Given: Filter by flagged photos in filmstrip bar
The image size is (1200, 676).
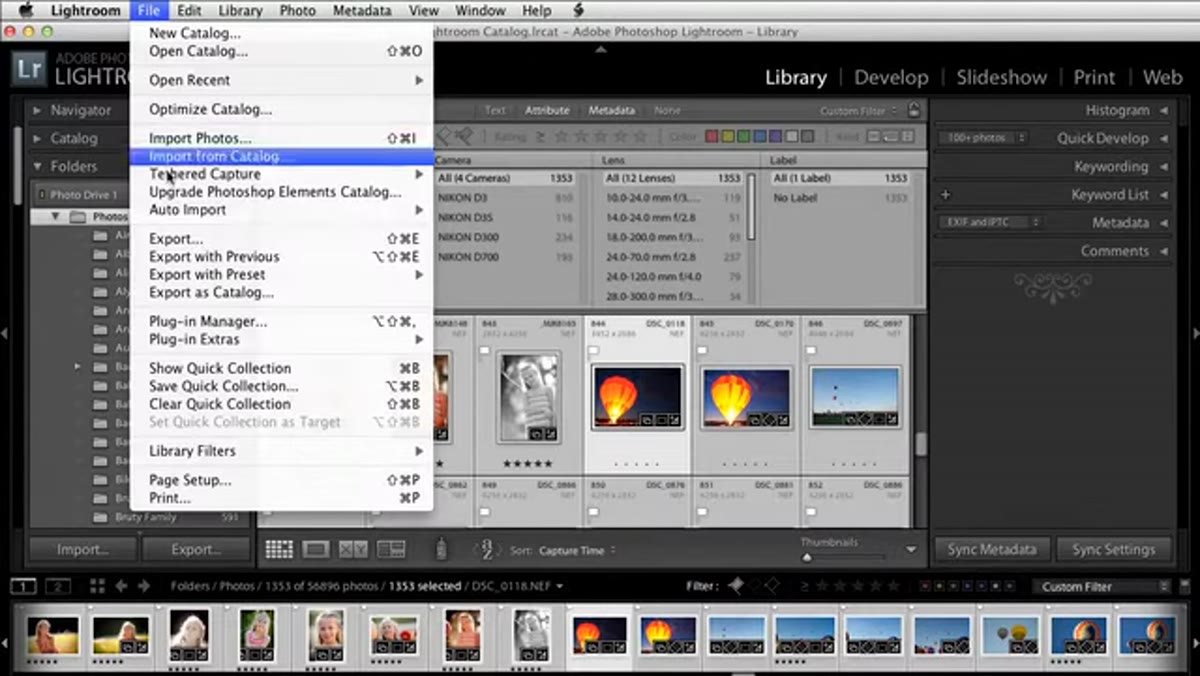Looking at the screenshot, I should pos(736,585).
